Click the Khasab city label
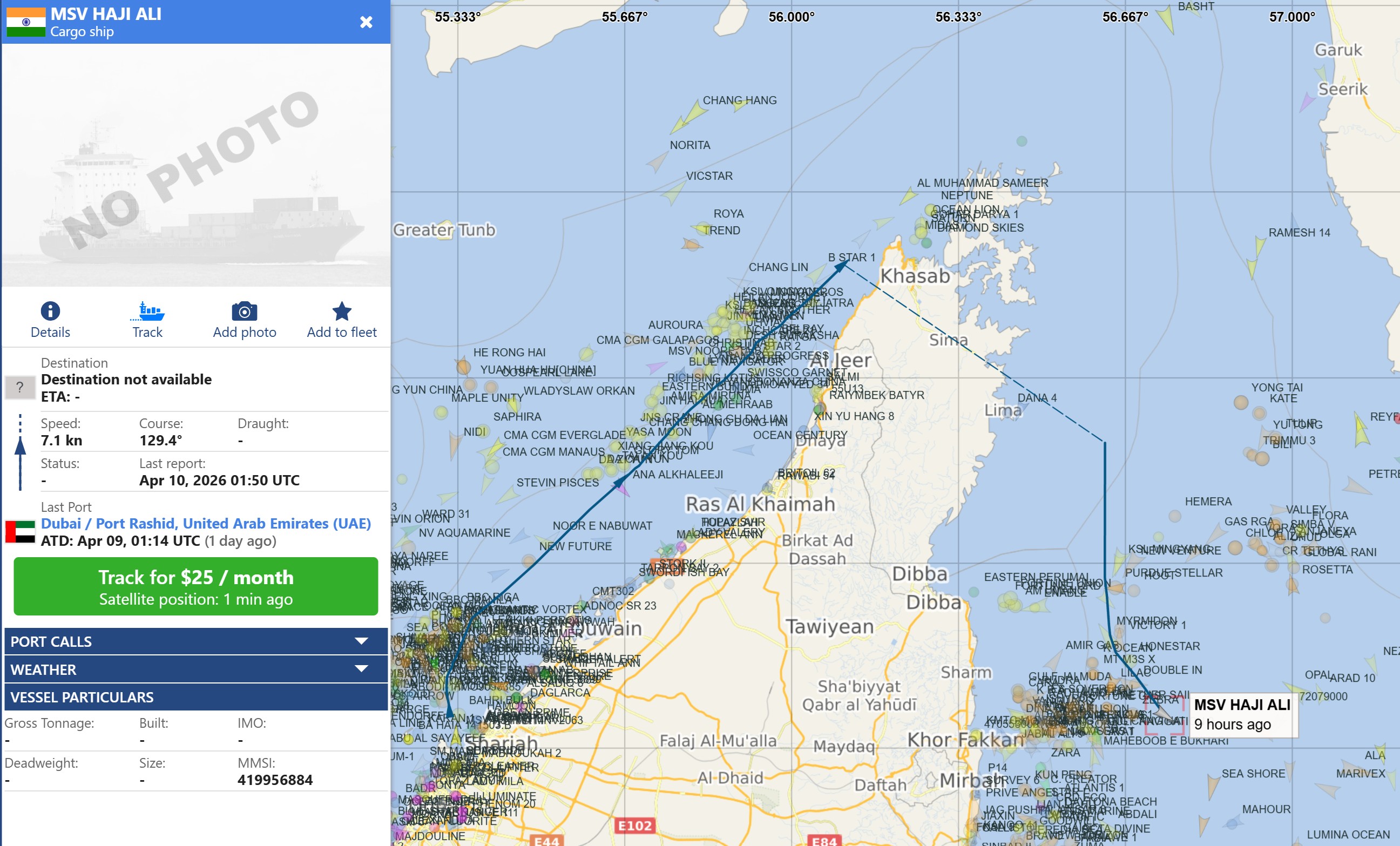The width and height of the screenshot is (1400, 846). pyautogui.click(x=915, y=276)
